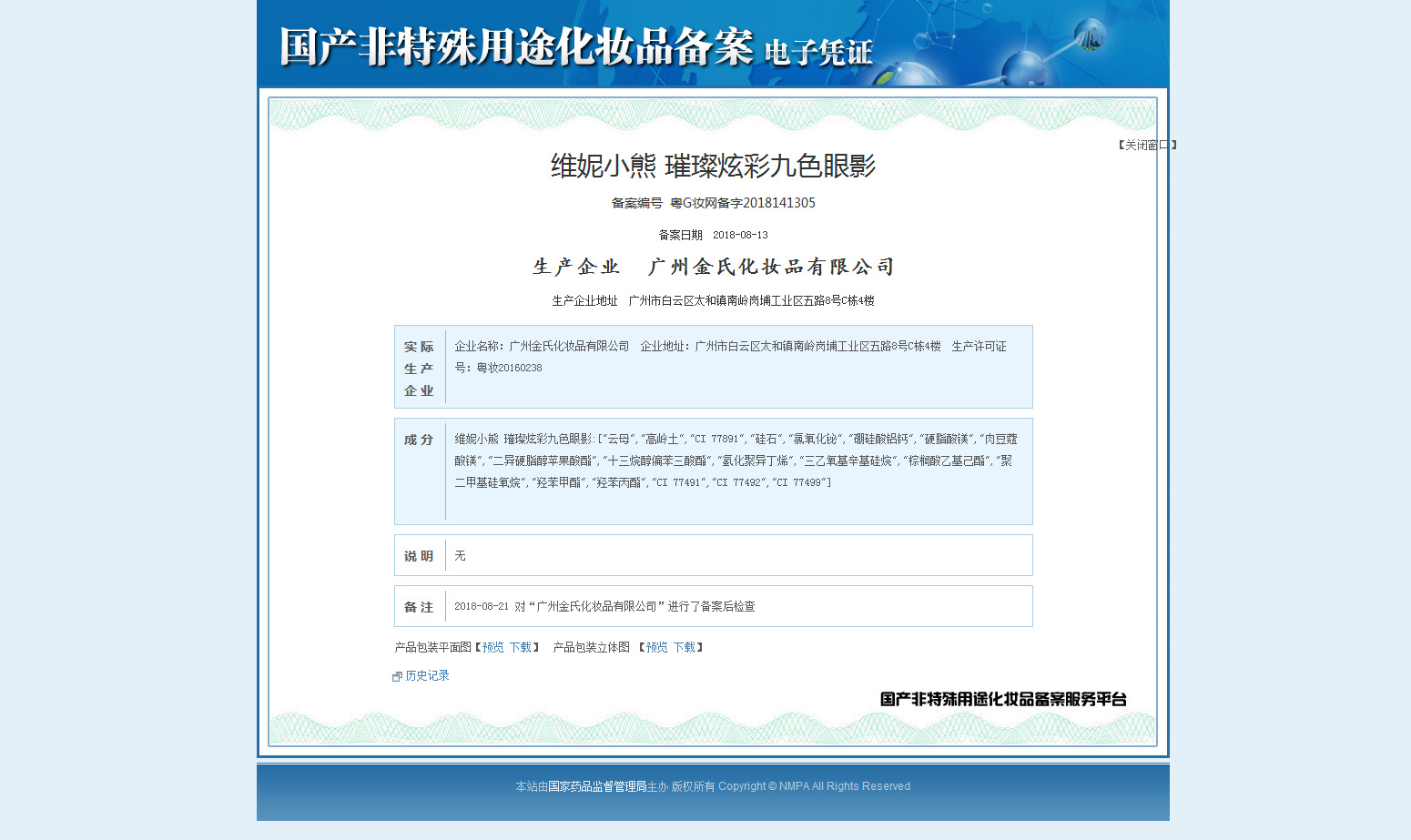
Task: Select the product title 维妮小熊 璀璨炫彩九色眼影
Action: [x=713, y=166]
